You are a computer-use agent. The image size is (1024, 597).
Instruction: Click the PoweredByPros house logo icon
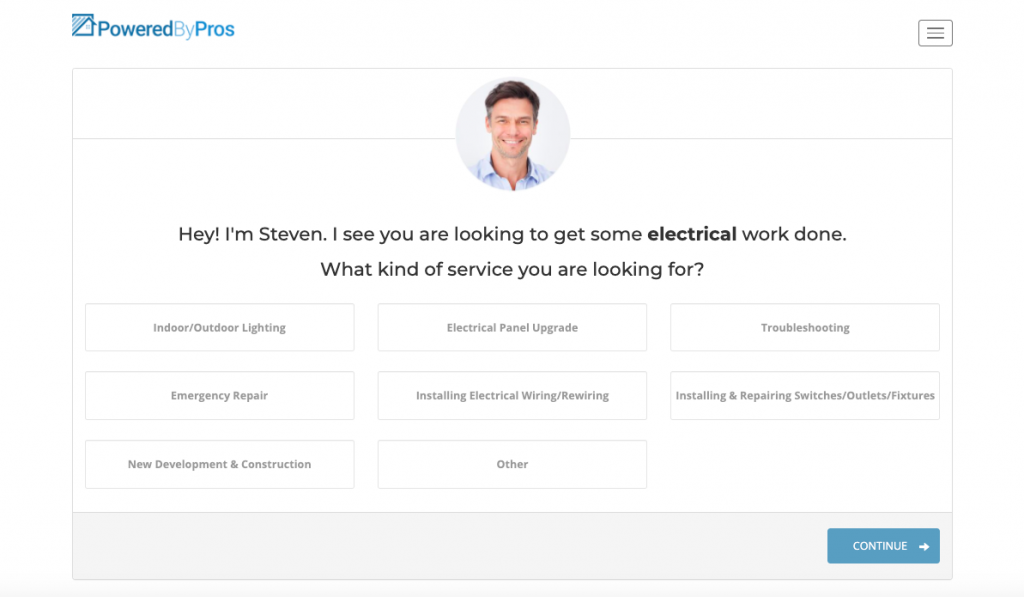[x=84, y=25]
